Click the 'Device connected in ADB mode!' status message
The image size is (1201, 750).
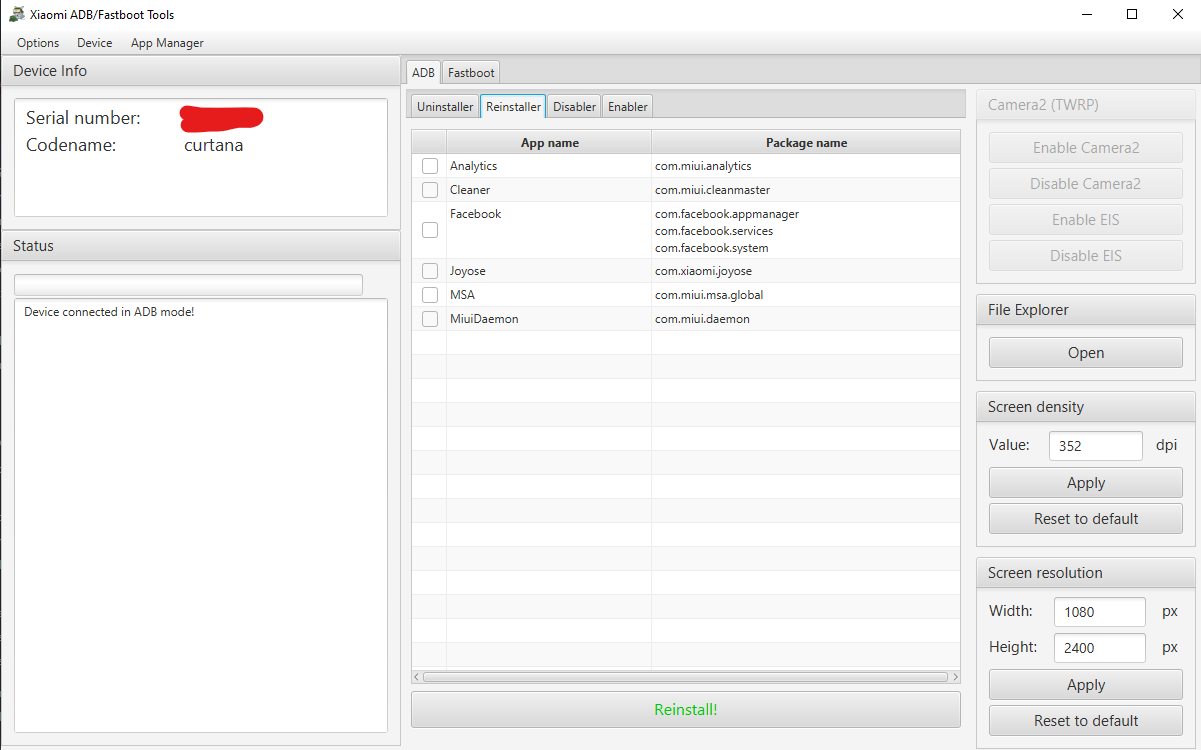(x=109, y=312)
